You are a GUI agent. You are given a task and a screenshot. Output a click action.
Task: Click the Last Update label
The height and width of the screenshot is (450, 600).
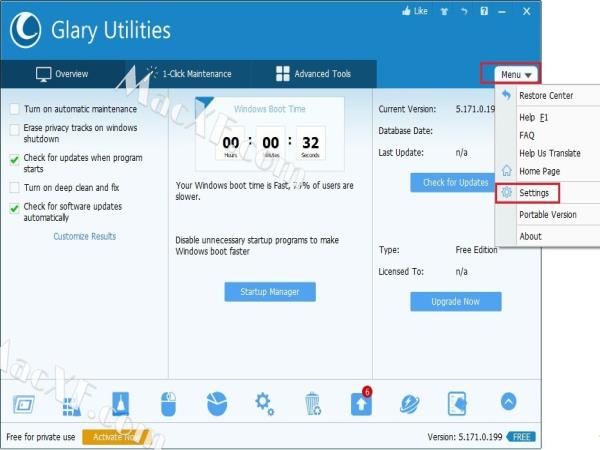click(401, 153)
